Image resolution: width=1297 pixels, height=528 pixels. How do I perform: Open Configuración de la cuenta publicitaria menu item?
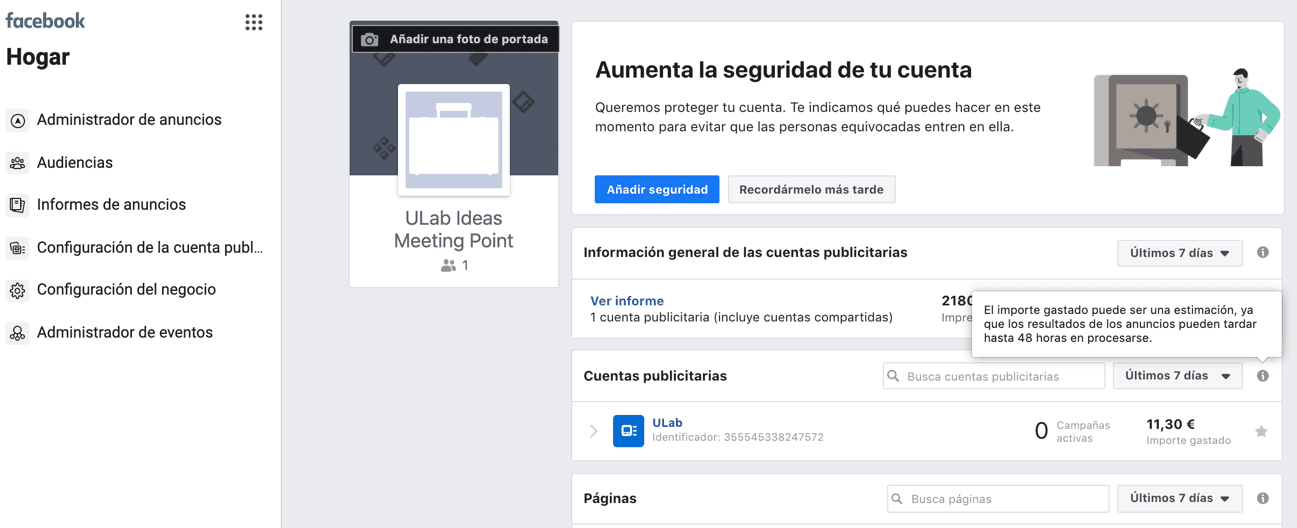point(150,247)
